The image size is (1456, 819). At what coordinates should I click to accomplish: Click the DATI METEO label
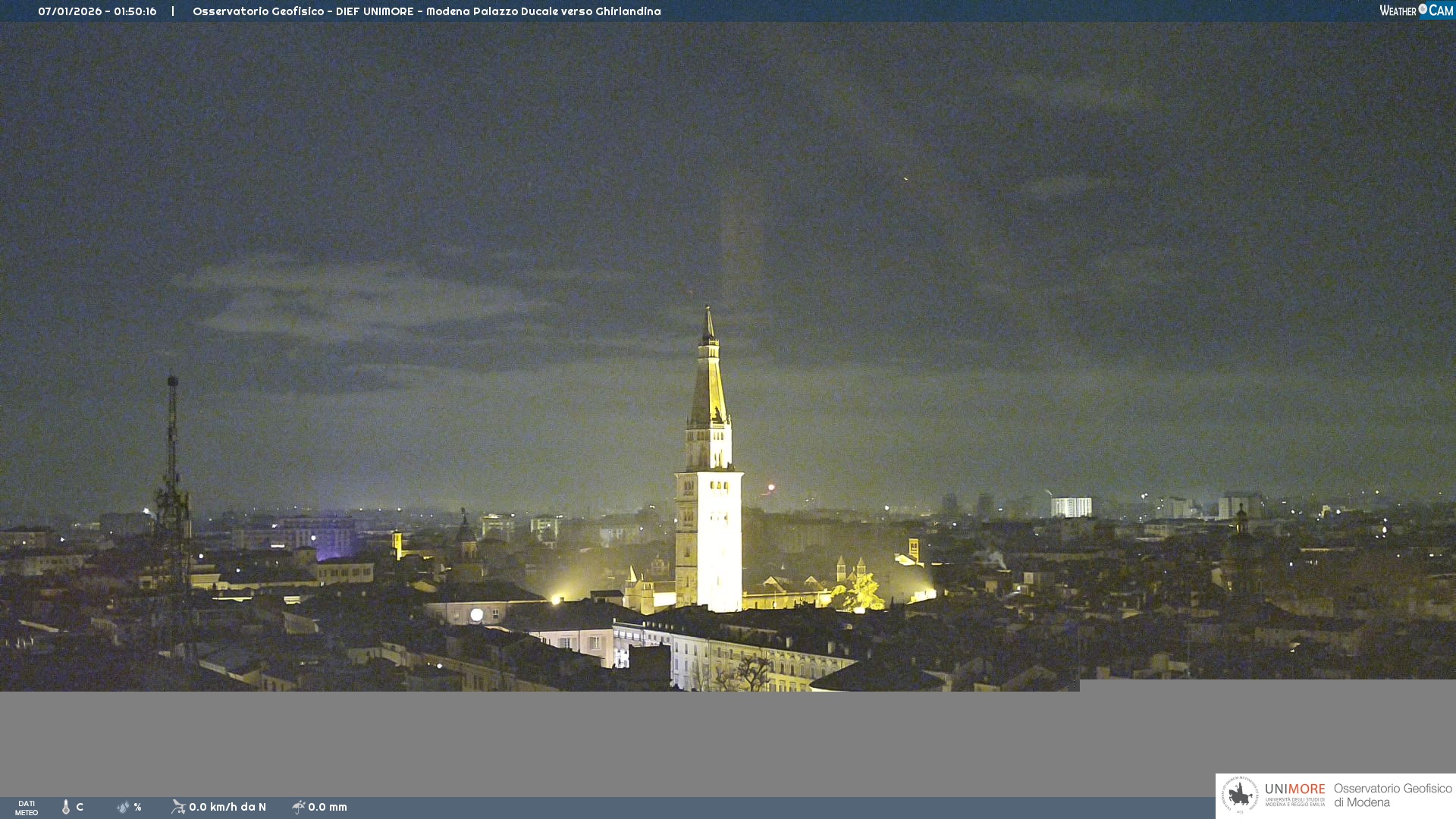[x=27, y=808]
